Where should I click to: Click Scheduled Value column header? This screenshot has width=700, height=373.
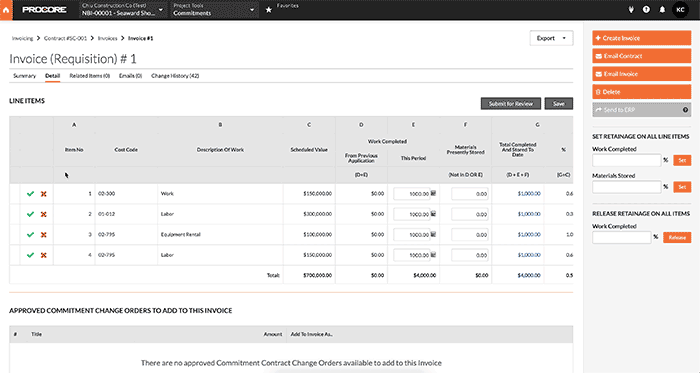[x=309, y=150]
